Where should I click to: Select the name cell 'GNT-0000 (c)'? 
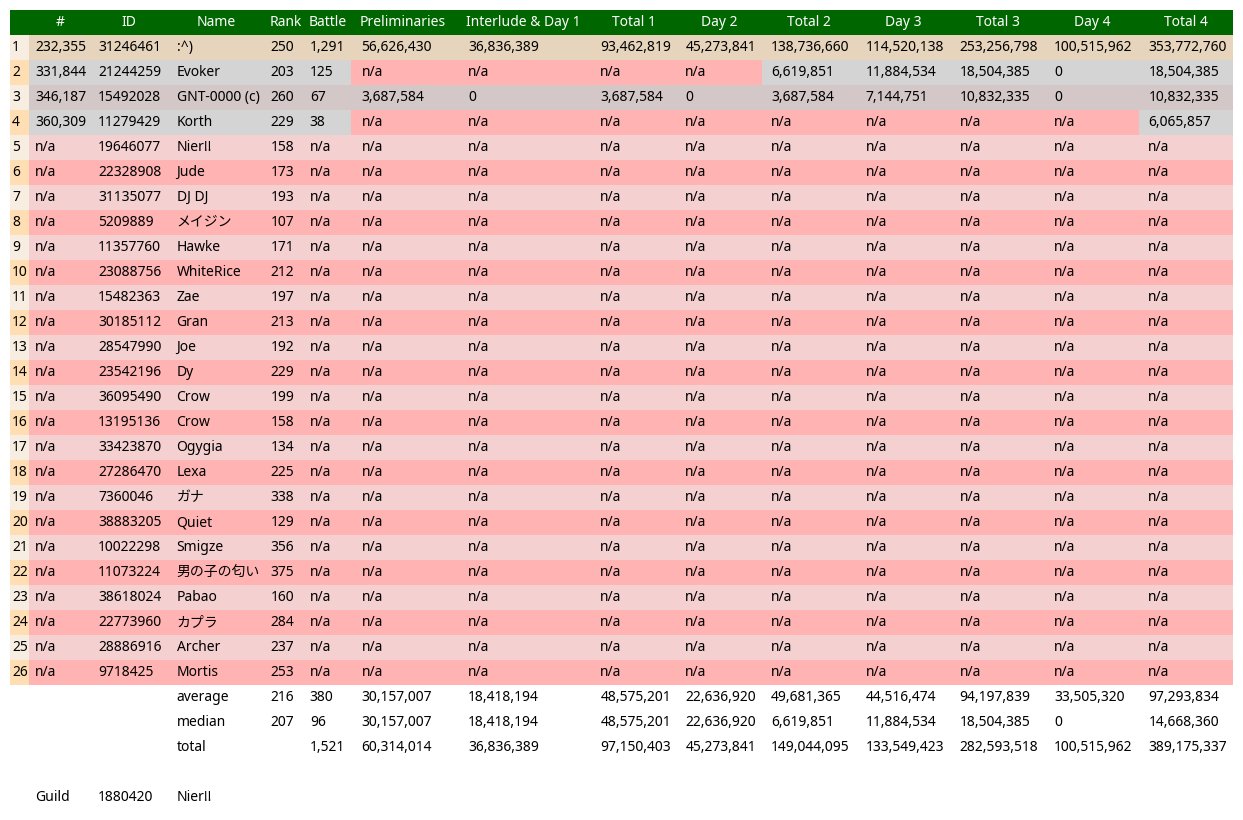point(218,96)
